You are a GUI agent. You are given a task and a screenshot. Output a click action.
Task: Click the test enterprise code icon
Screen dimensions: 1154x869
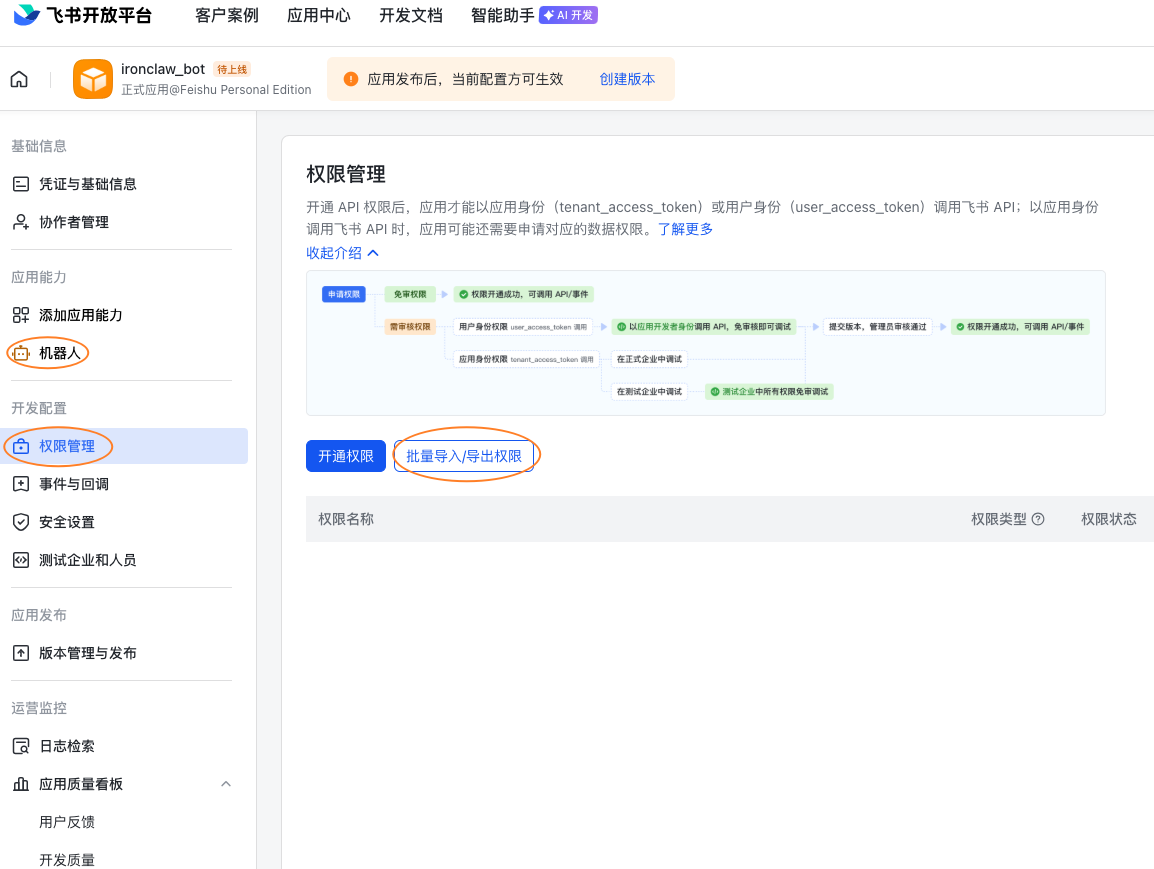pos(21,560)
